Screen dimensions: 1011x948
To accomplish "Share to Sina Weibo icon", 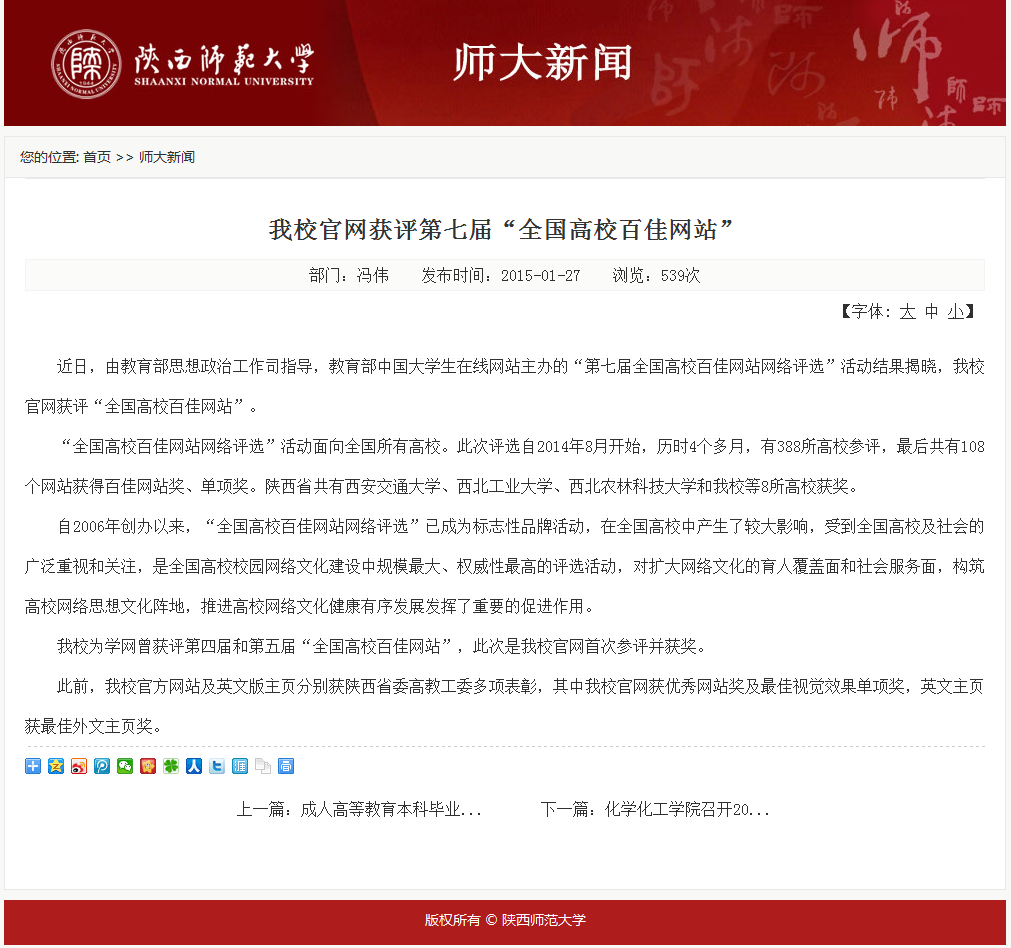I will pos(79,766).
